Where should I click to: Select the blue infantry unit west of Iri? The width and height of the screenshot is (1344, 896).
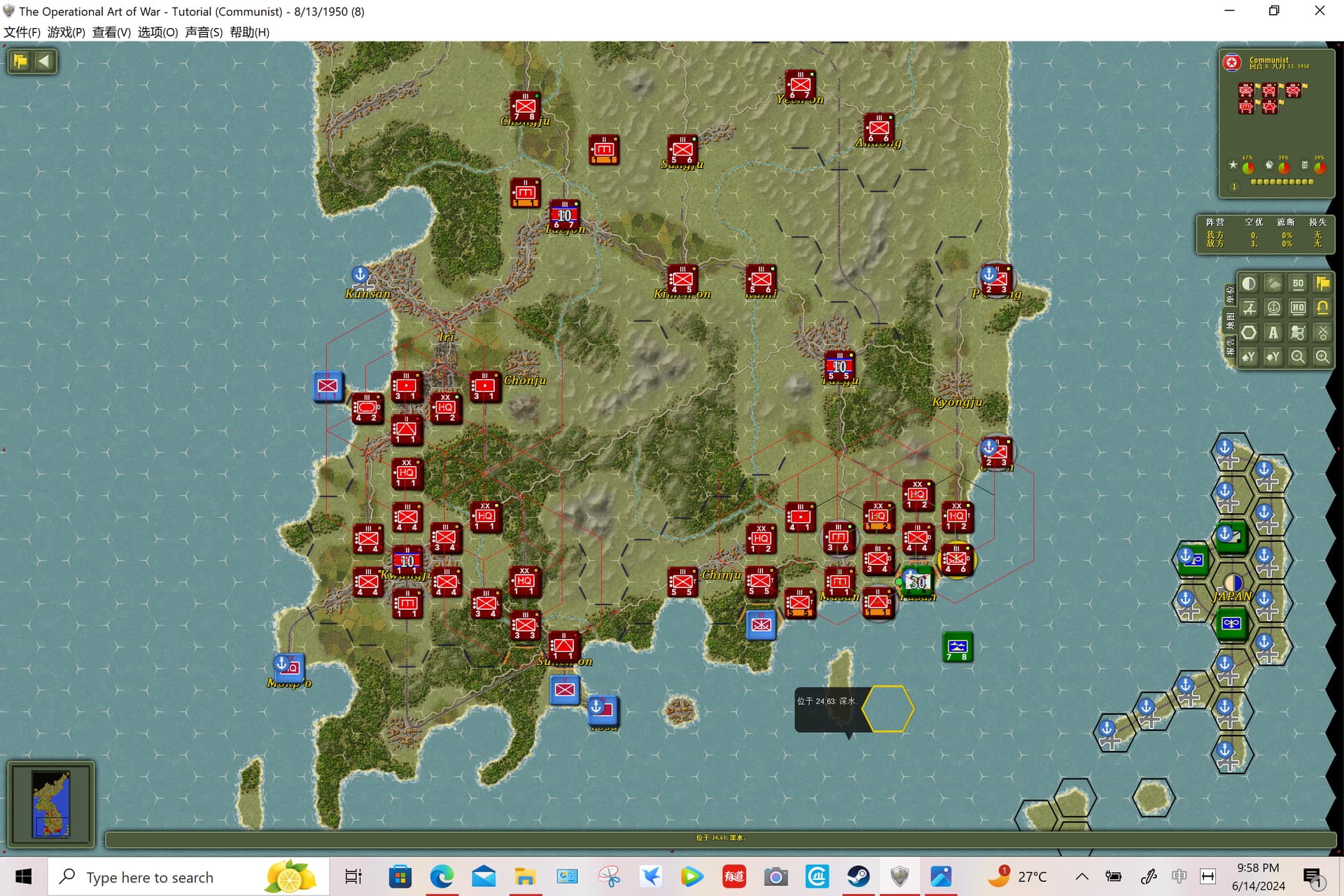coord(328,386)
